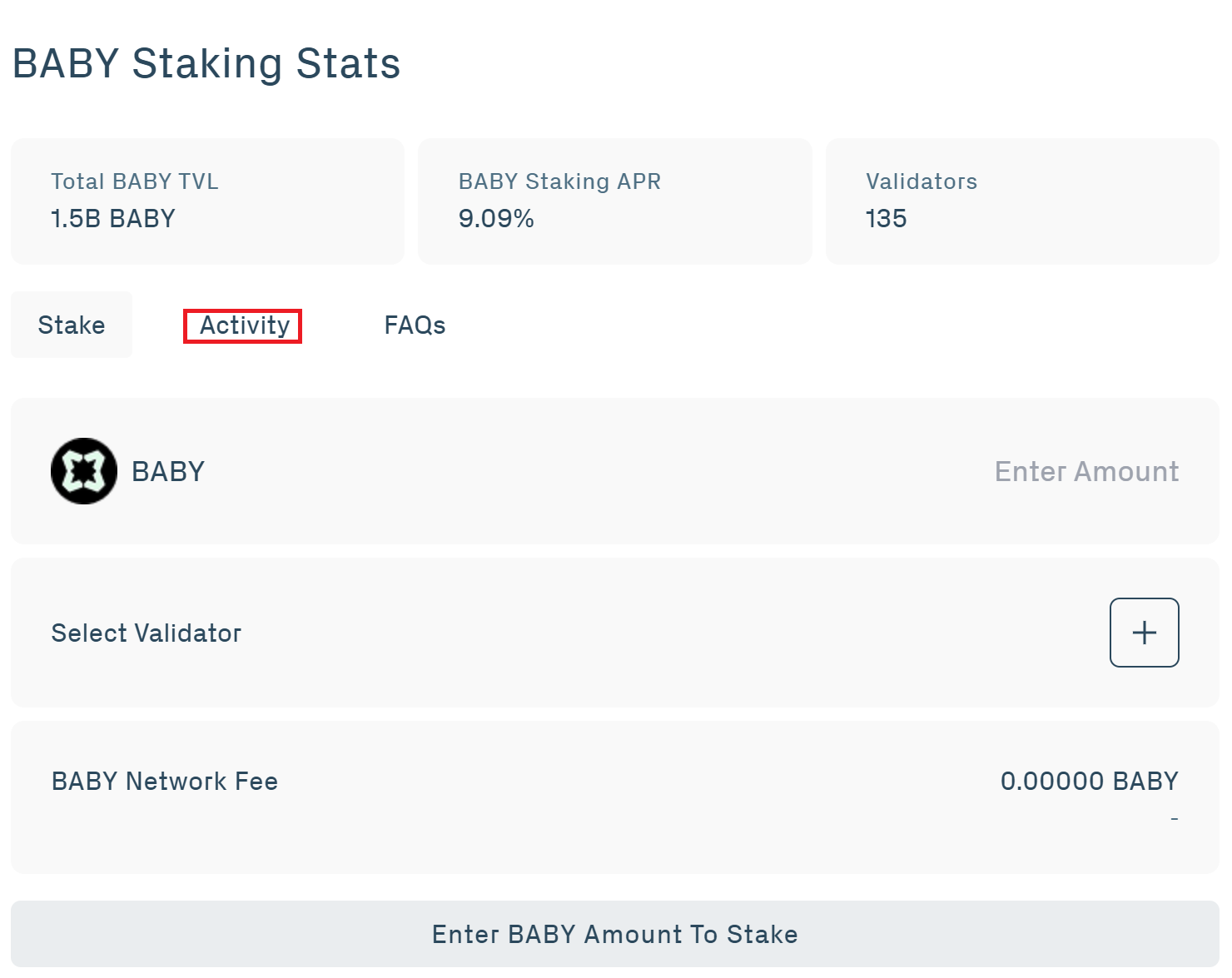The height and width of the screenshot is (978, 1232).
Task: Open the FAQs tab
Action: click(x=415, y=325)
